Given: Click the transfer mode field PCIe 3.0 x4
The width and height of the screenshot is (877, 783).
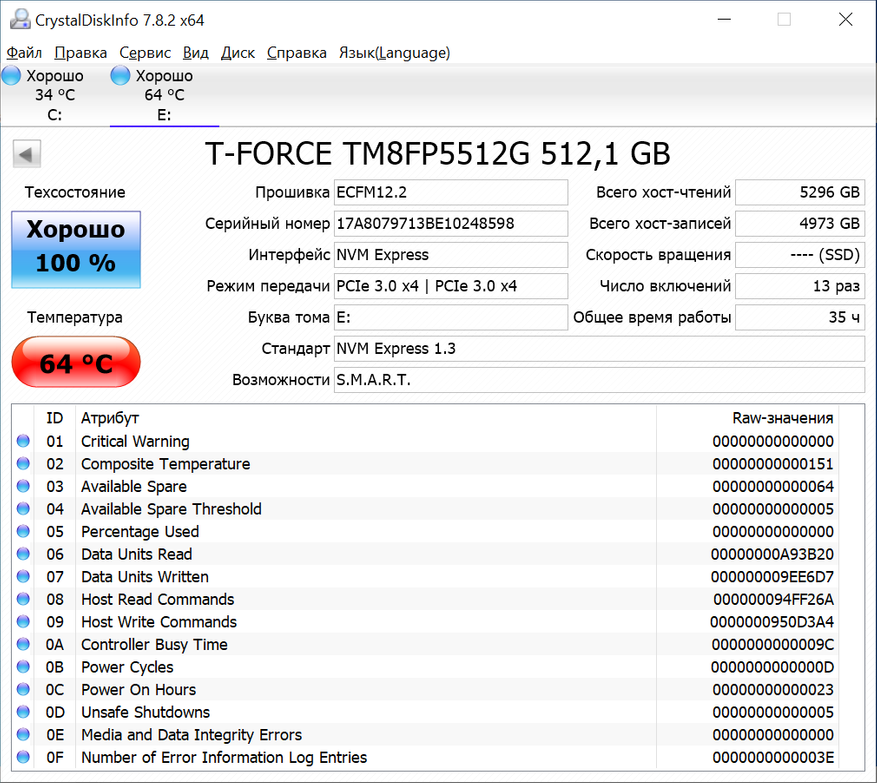Looking at the screenshot, I should (x=451, y=286).
